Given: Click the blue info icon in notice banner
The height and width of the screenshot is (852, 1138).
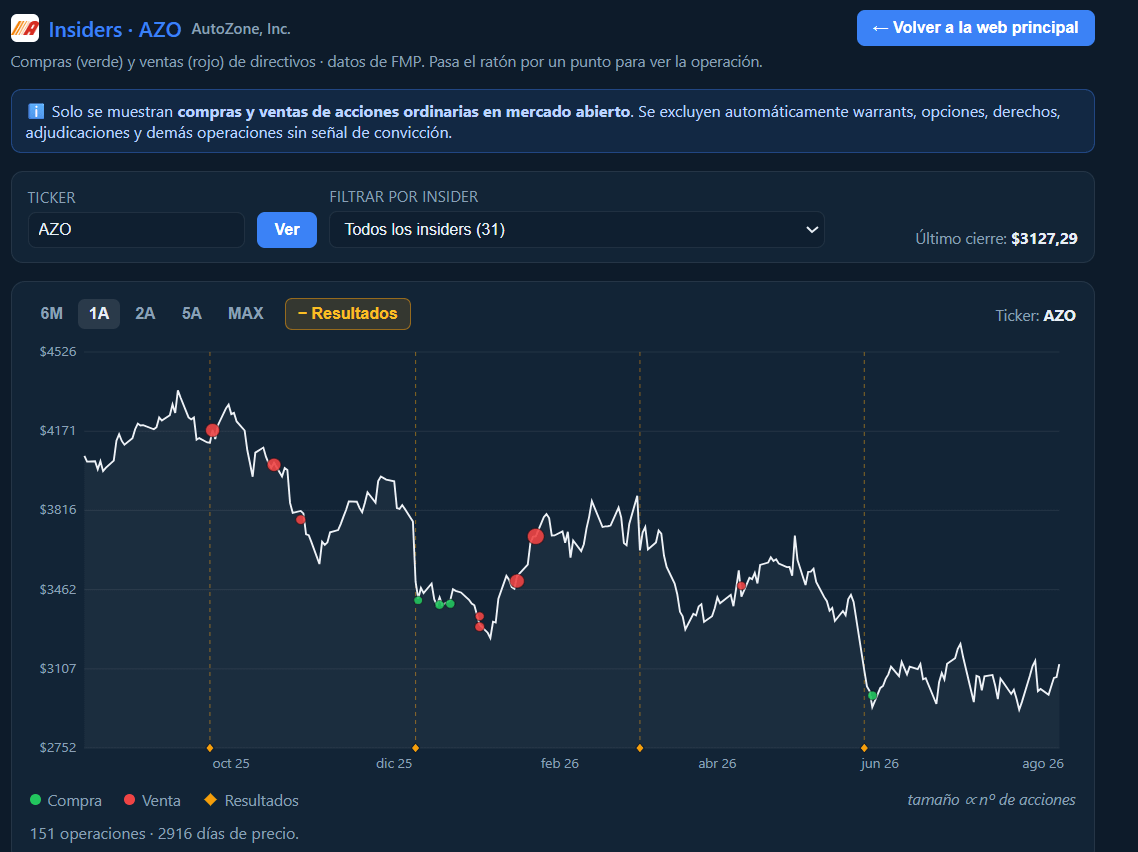Looking at the screenshot, I should [x=36, y=111].
